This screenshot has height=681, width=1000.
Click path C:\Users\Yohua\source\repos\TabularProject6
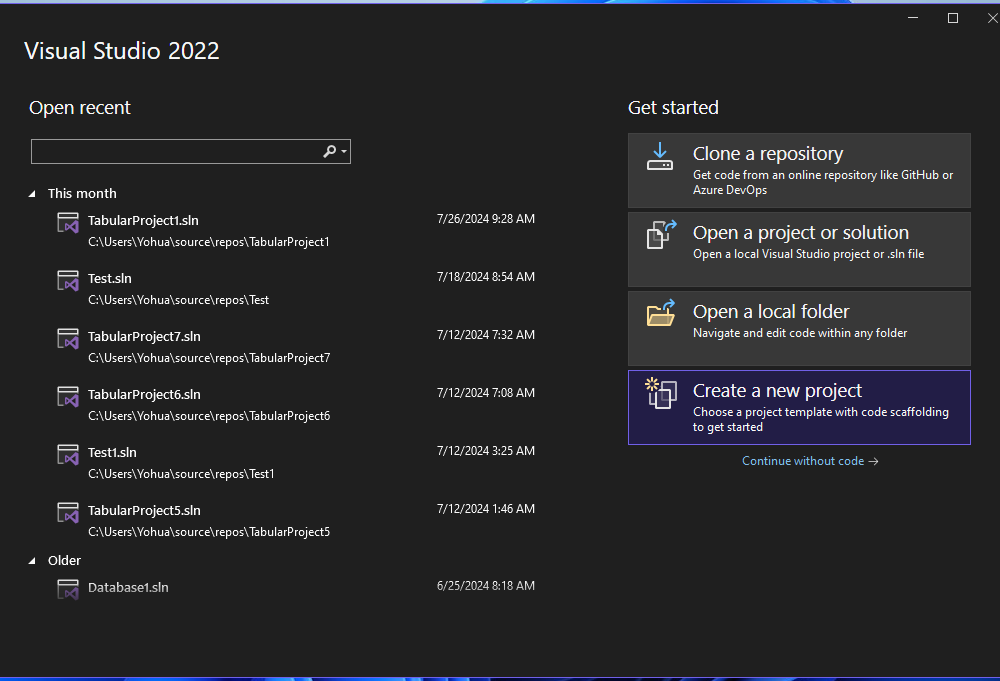coord(209,416)
